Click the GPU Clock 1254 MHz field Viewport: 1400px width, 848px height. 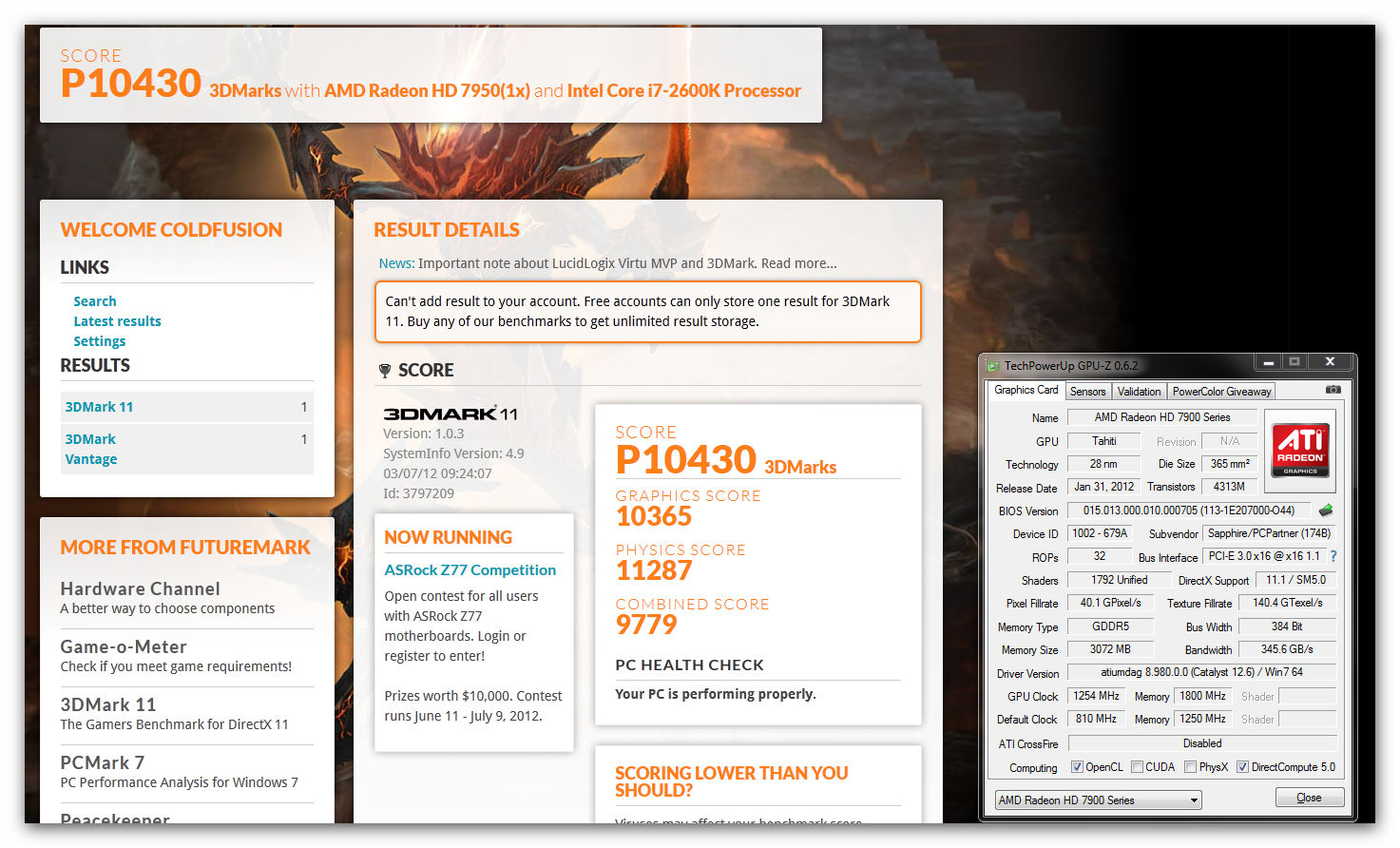point(1095,696)
